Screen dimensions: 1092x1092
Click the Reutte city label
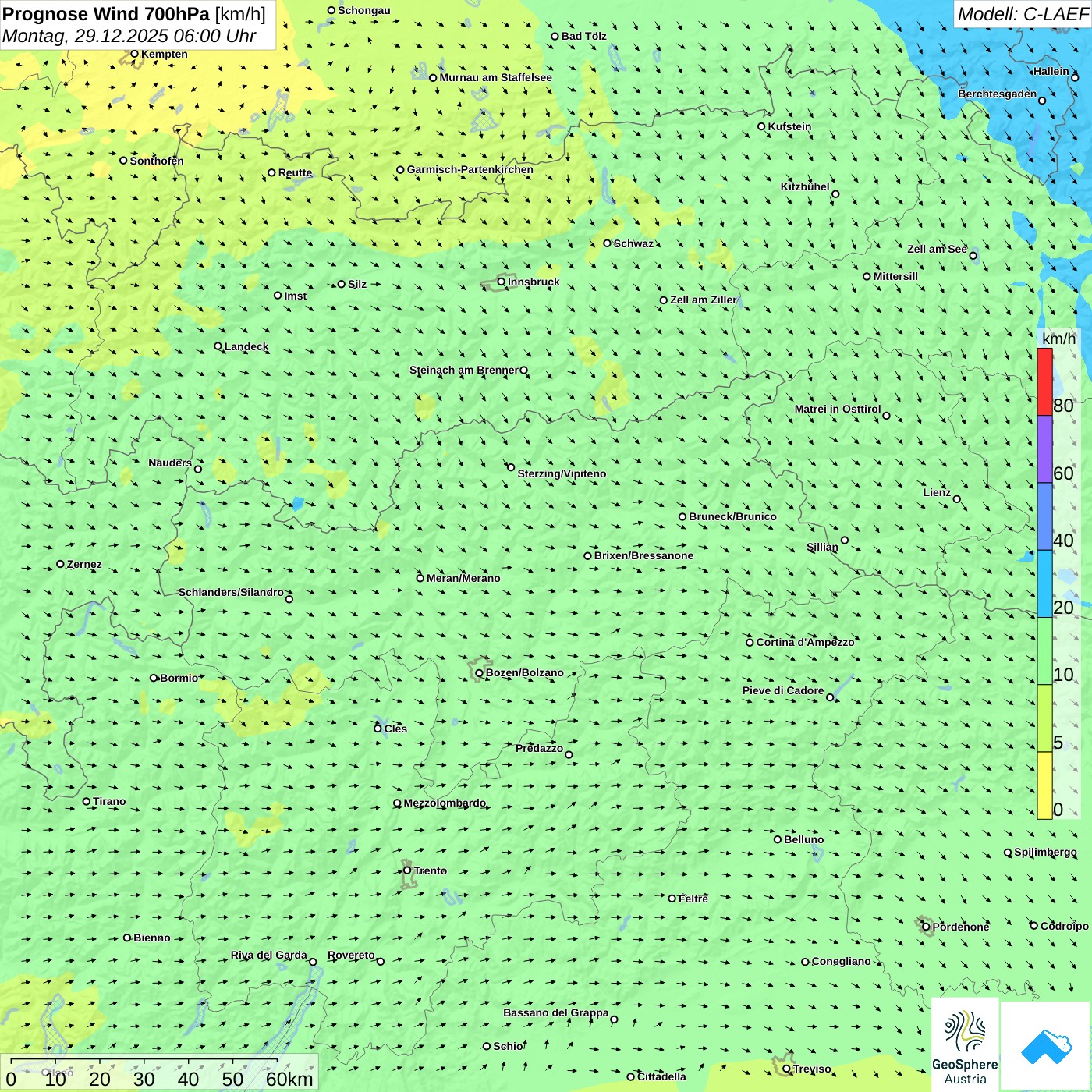pos(295,172)
